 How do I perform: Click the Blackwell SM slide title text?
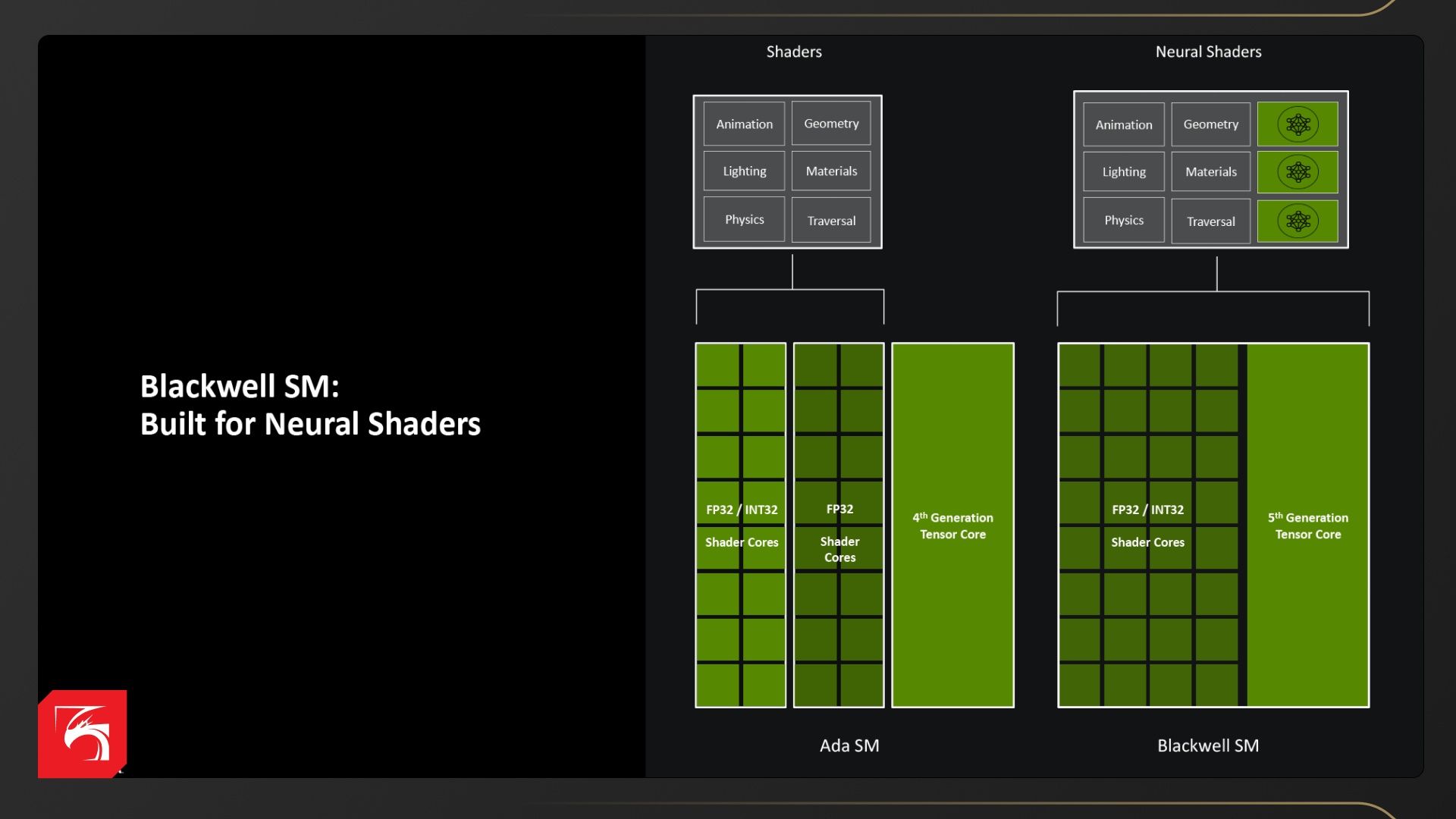pyautogui.click(x=309, y=405)
